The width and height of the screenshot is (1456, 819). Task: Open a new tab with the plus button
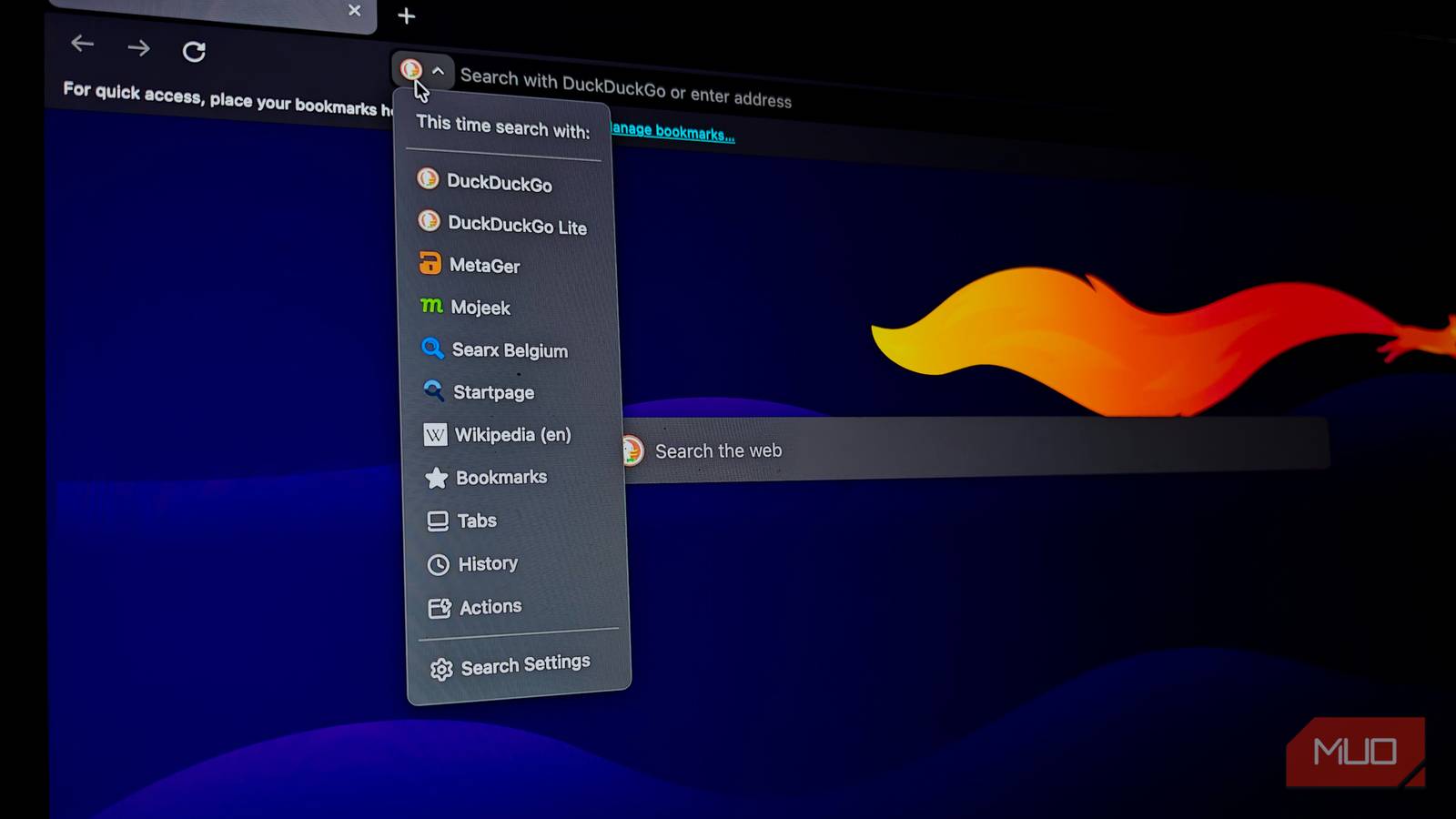407,15
